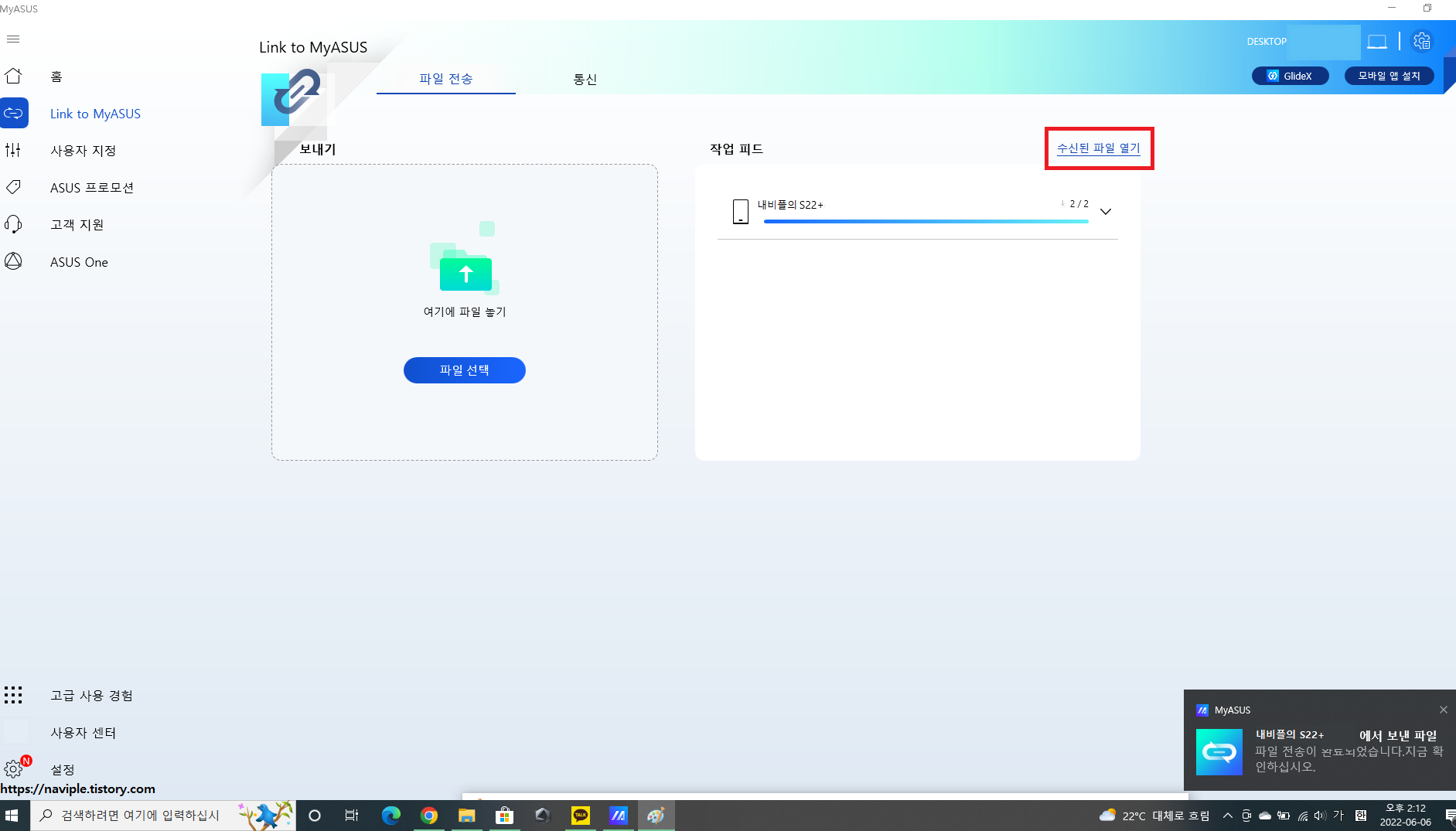Open the Windows Start menu

(12, 816)
